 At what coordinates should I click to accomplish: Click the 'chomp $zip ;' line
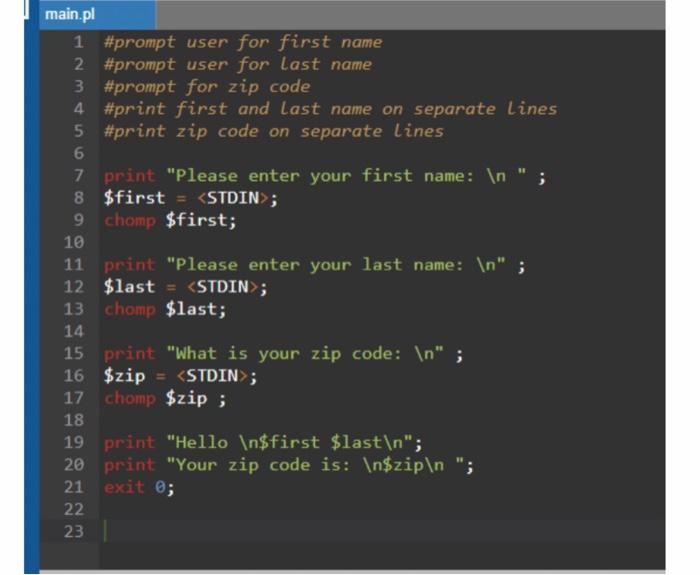(165, 398)
